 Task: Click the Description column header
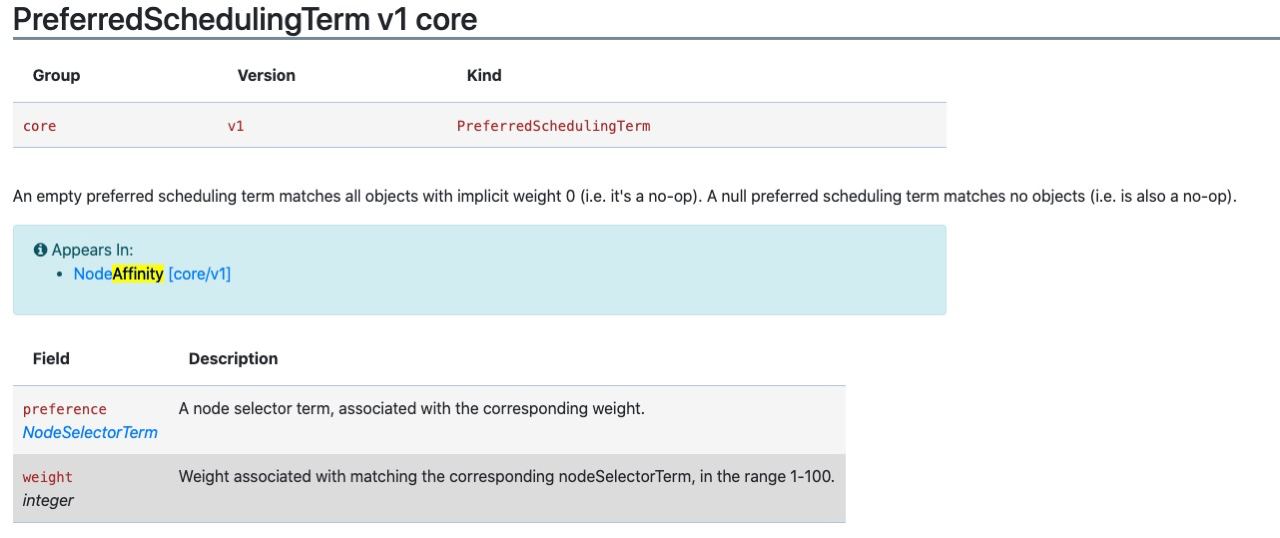coord(233,359)
